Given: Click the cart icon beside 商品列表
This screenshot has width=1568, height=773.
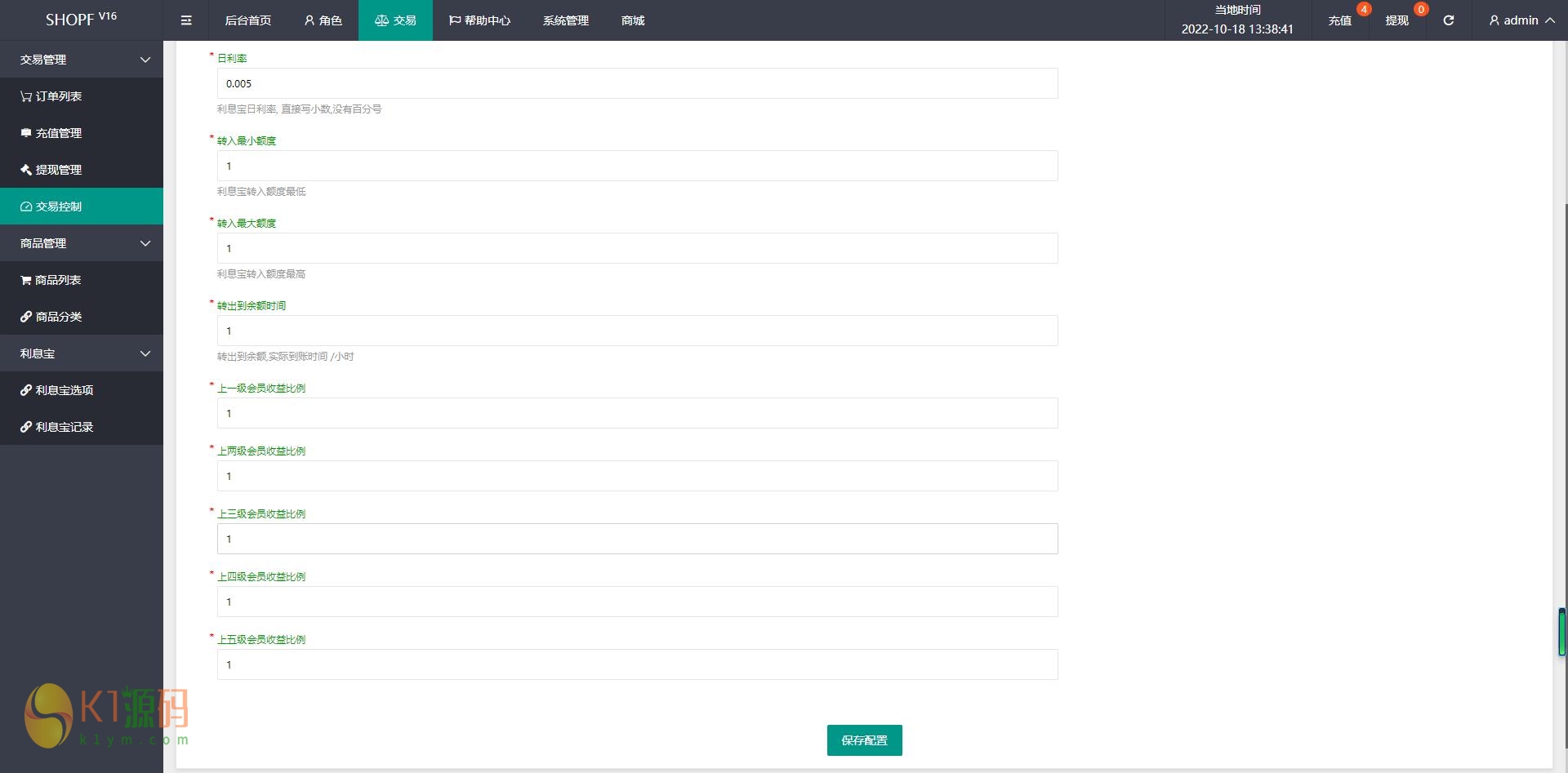Looking at the screenshot, I should click(x=26, y=280).
